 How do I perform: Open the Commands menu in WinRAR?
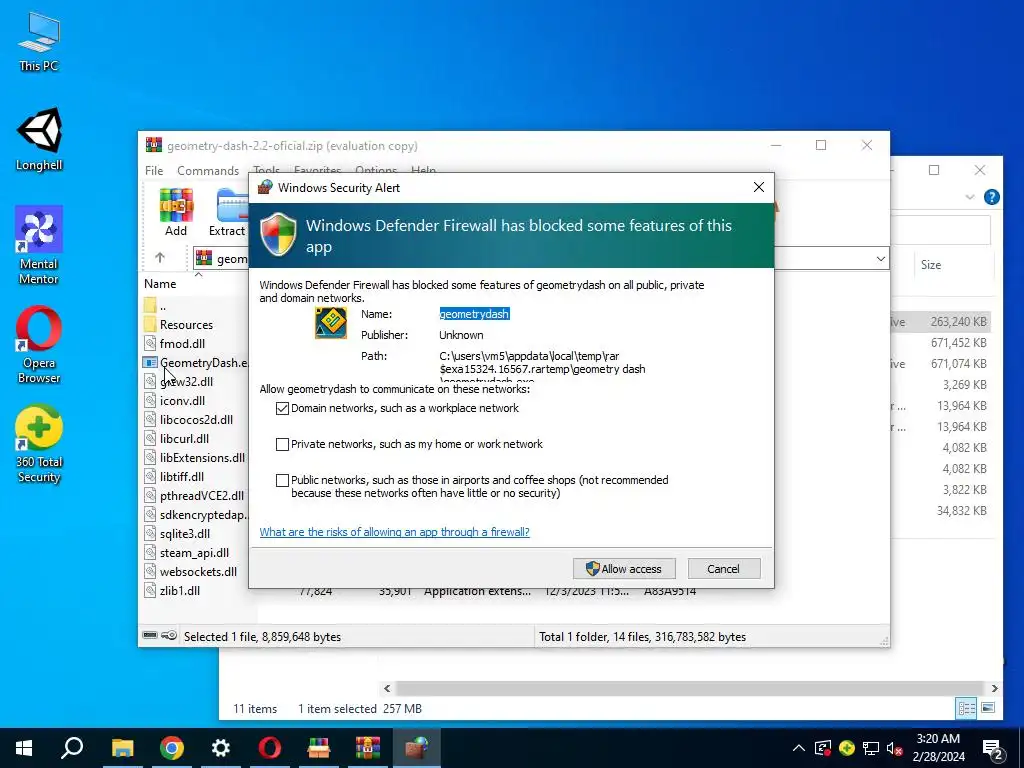[208, 170]
